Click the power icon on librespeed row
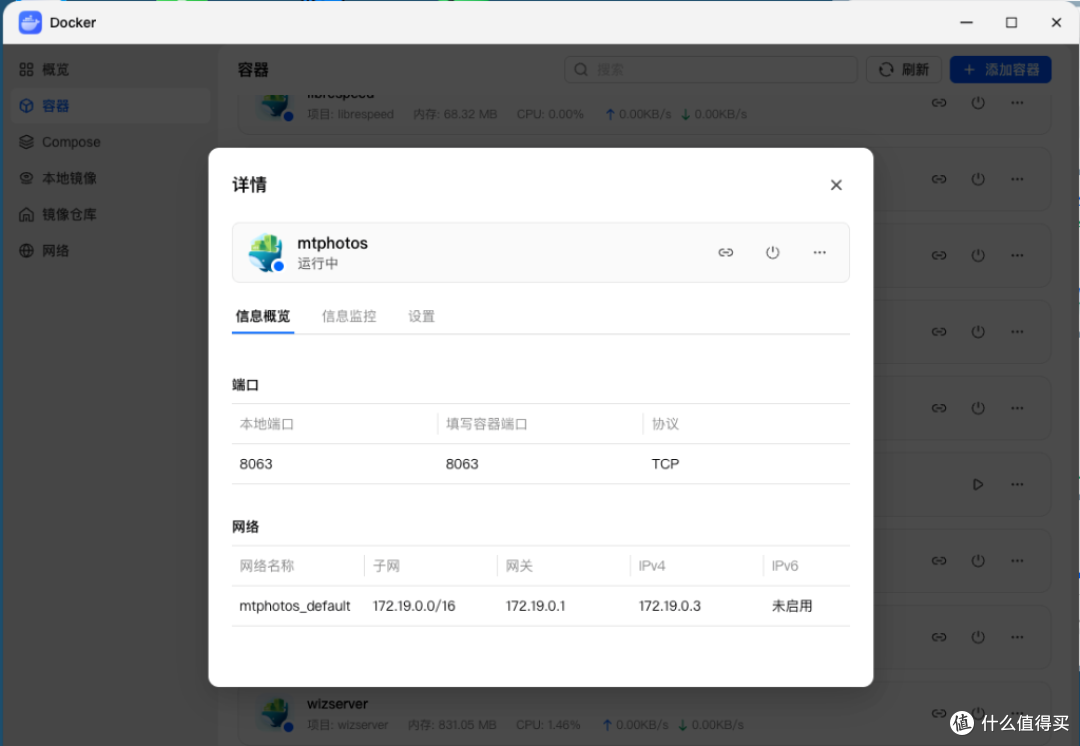 pyautogui.click(x=977, y=103)
